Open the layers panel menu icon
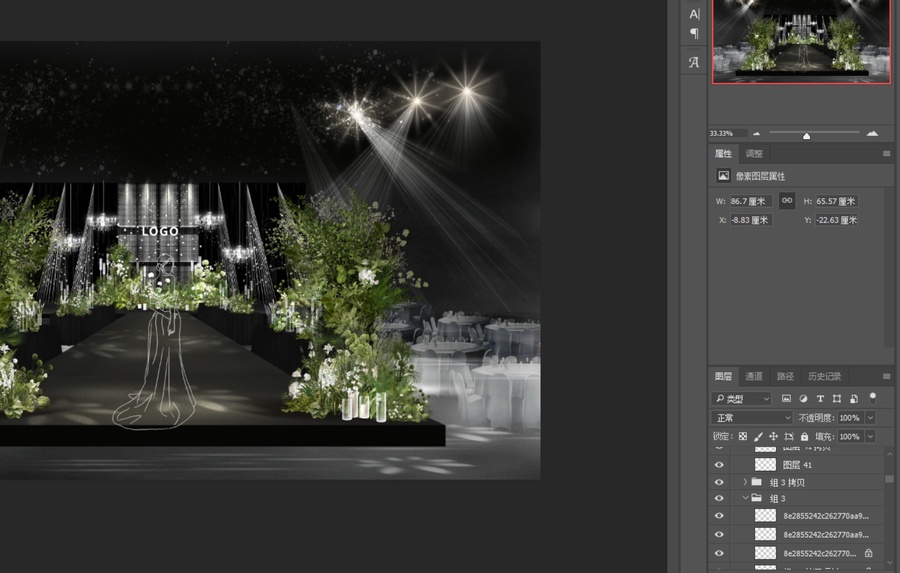The width and height of the screenshot is (900, 573). click(x=886, y=376)
